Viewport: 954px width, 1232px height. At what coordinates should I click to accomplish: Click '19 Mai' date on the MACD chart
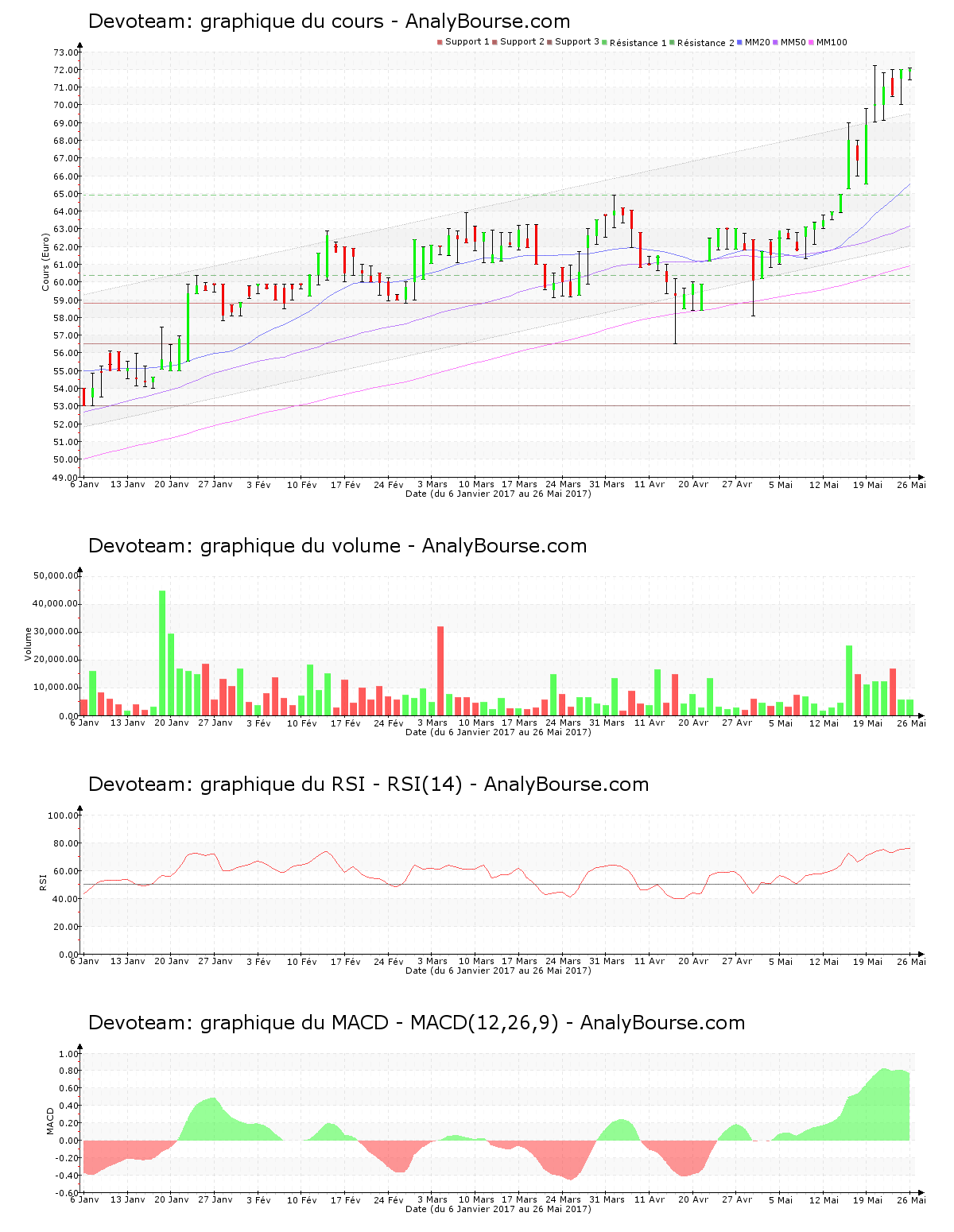868,1199
